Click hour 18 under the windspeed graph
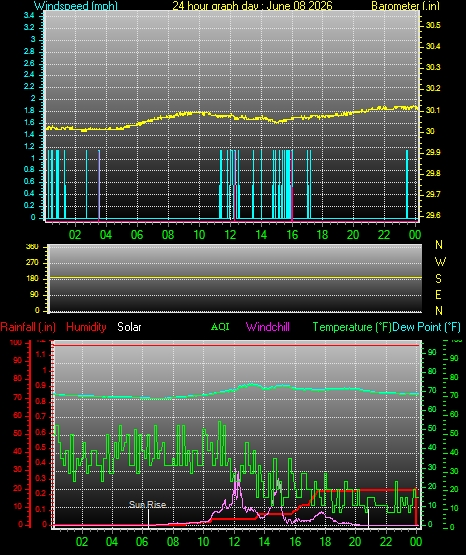The height and width of the screenshot is (555, 466). 323,234
